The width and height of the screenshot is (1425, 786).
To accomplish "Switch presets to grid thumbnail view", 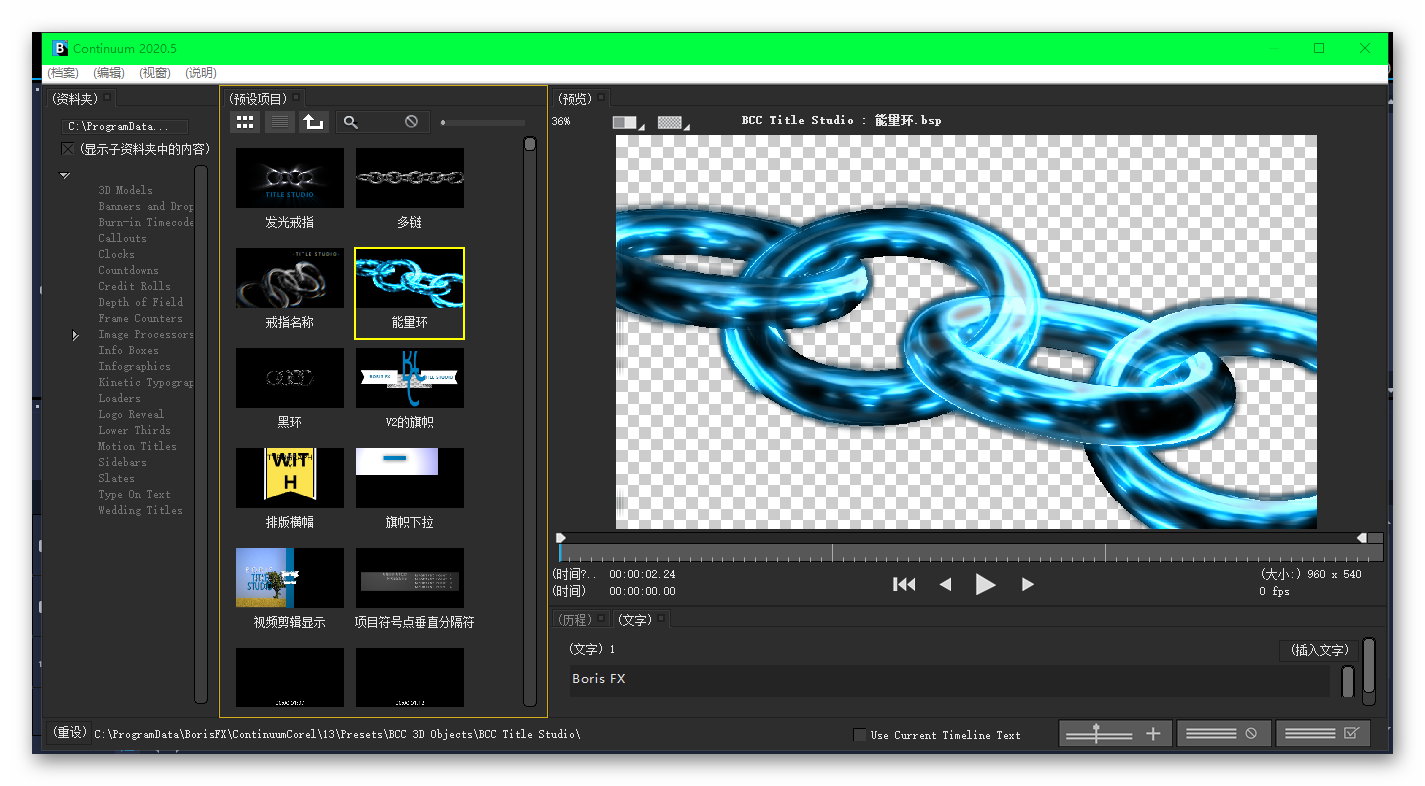I will tap(245, 122).
